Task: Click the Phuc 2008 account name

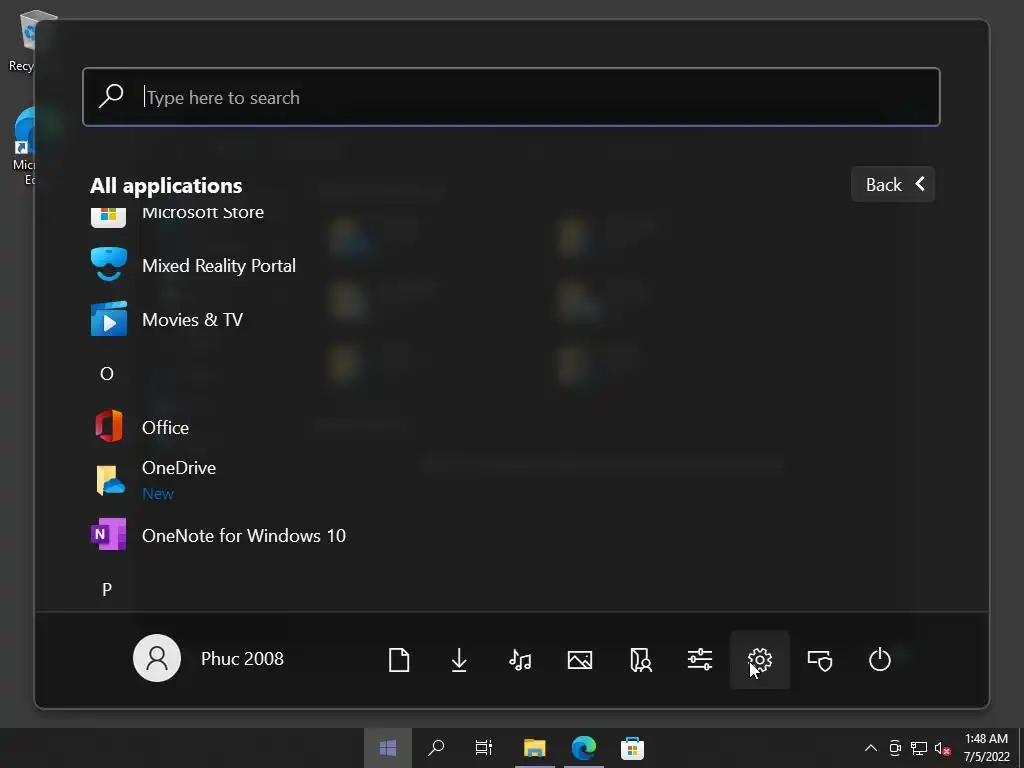Action: click(242, 658)
